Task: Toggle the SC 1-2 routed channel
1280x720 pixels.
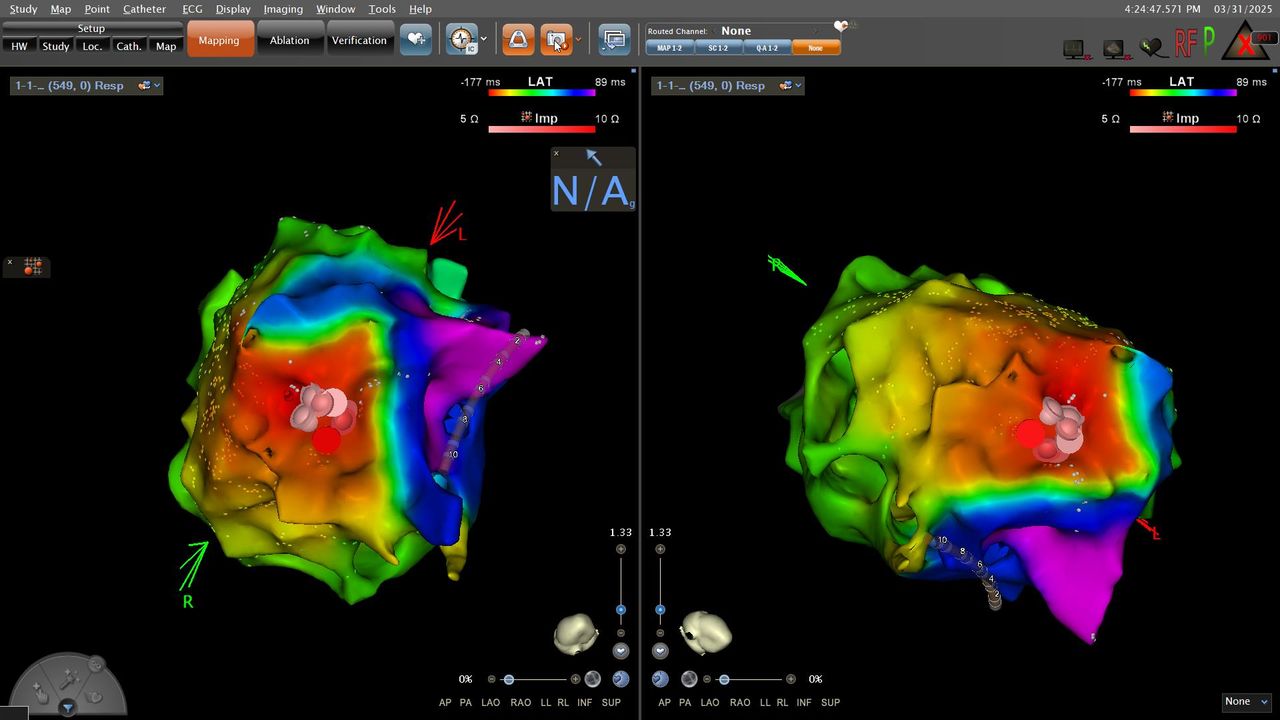Action: point(718,48)
